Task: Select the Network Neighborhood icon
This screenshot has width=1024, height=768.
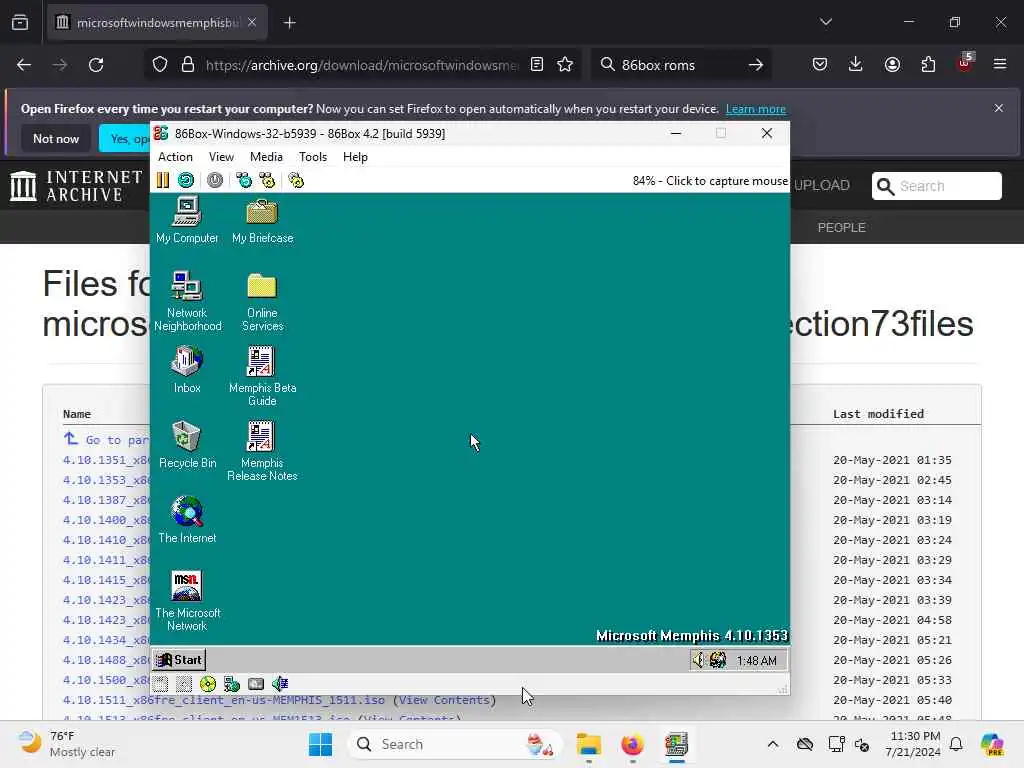Action: pos(187,301)
